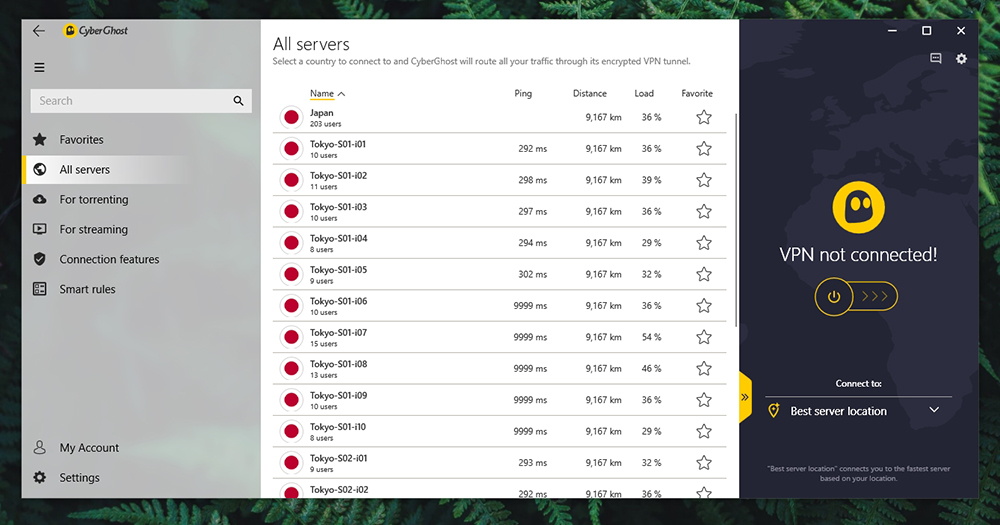Click the CyberGhost logo in the title bar
Image resolution: width=1000 pixels, height=525 pixels.
tap(96, 31)
